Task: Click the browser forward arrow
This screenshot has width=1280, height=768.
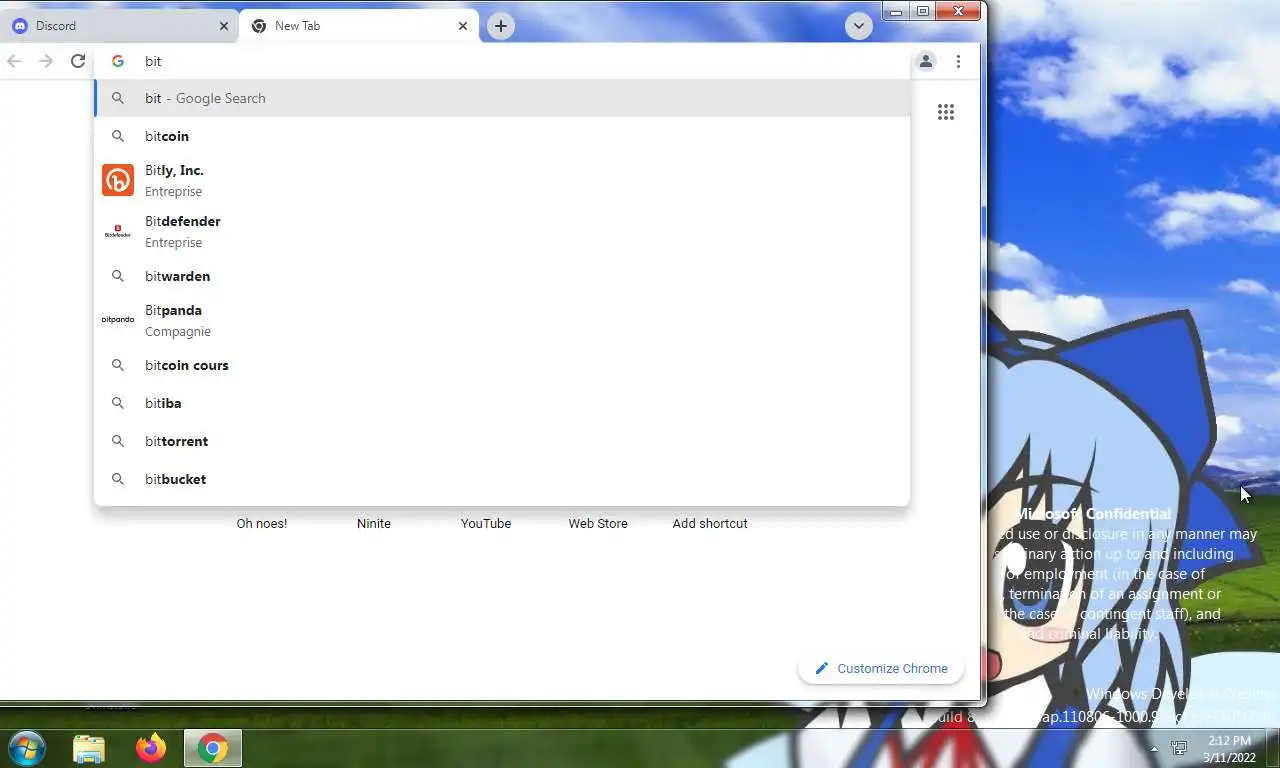Action: point(46,61)
